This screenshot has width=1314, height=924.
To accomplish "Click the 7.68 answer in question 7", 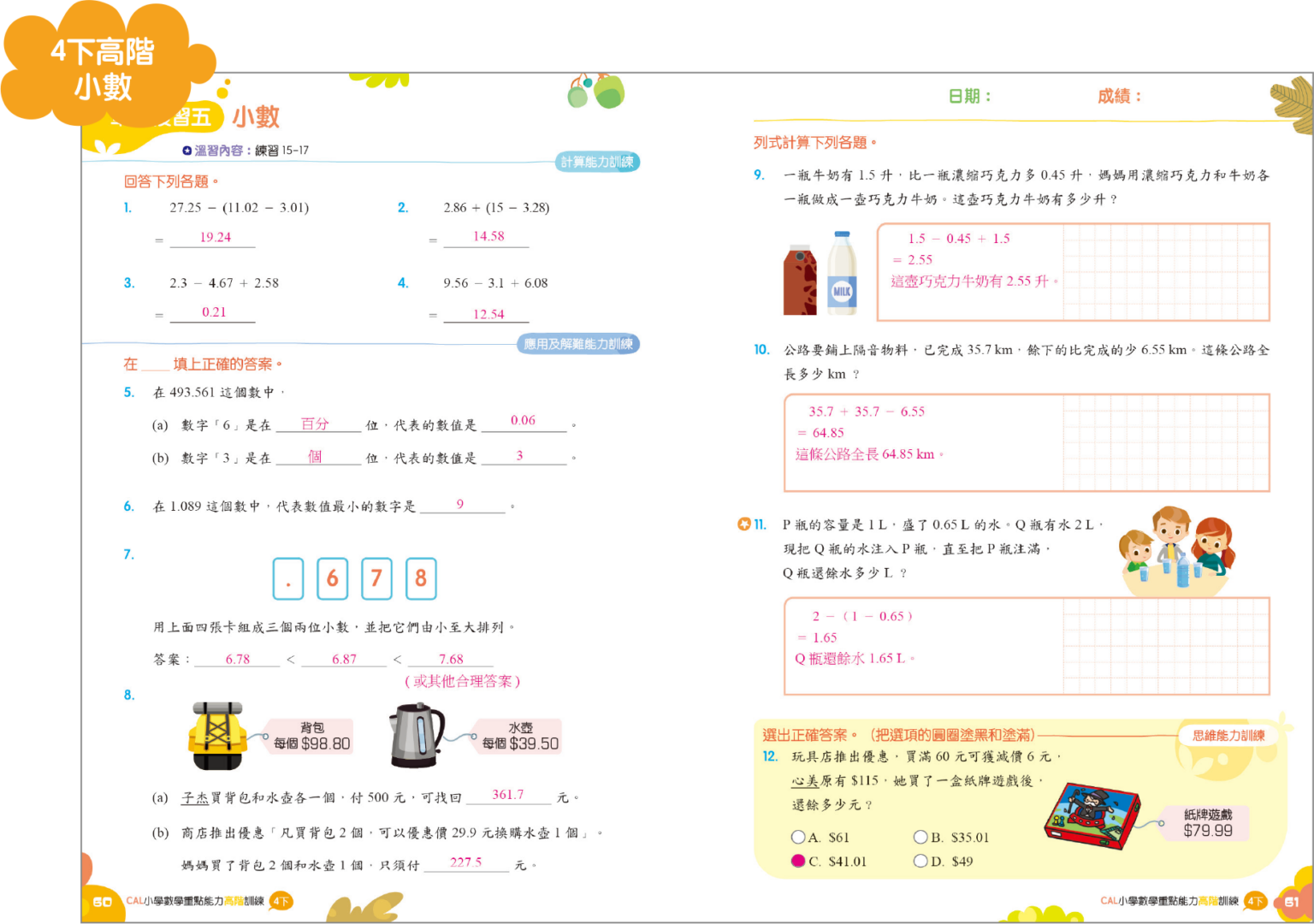I will coord(451,659).
